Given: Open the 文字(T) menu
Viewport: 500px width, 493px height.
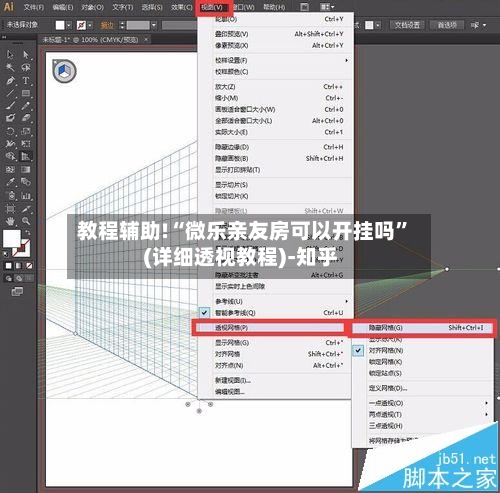Looking at the screenshot, I should 122,7.
